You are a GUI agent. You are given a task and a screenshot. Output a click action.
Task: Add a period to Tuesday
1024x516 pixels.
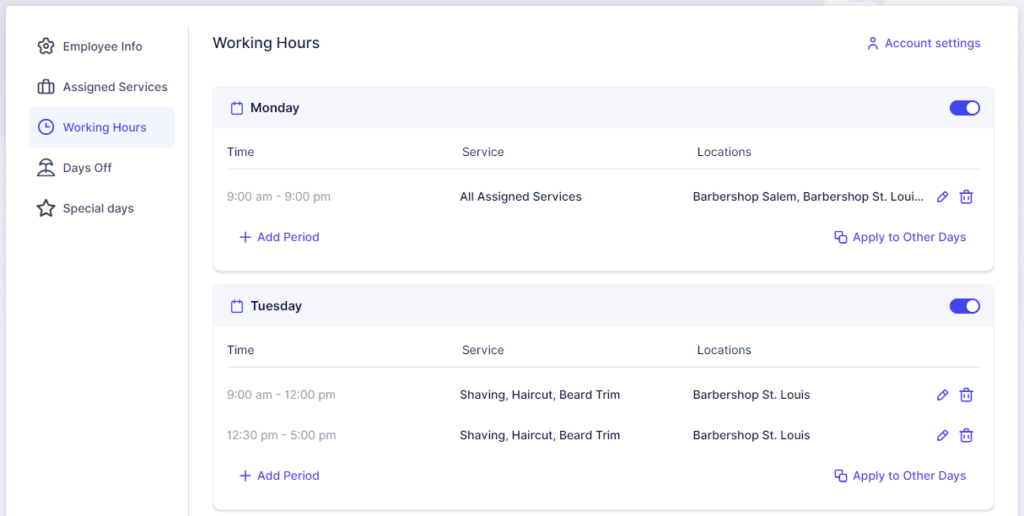click(x=279, y=476)
